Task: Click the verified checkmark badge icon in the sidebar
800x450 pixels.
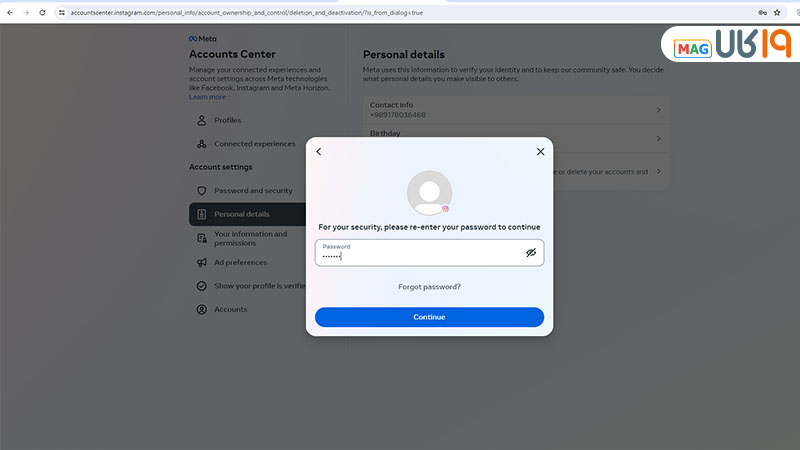Action: pos(202,286)
